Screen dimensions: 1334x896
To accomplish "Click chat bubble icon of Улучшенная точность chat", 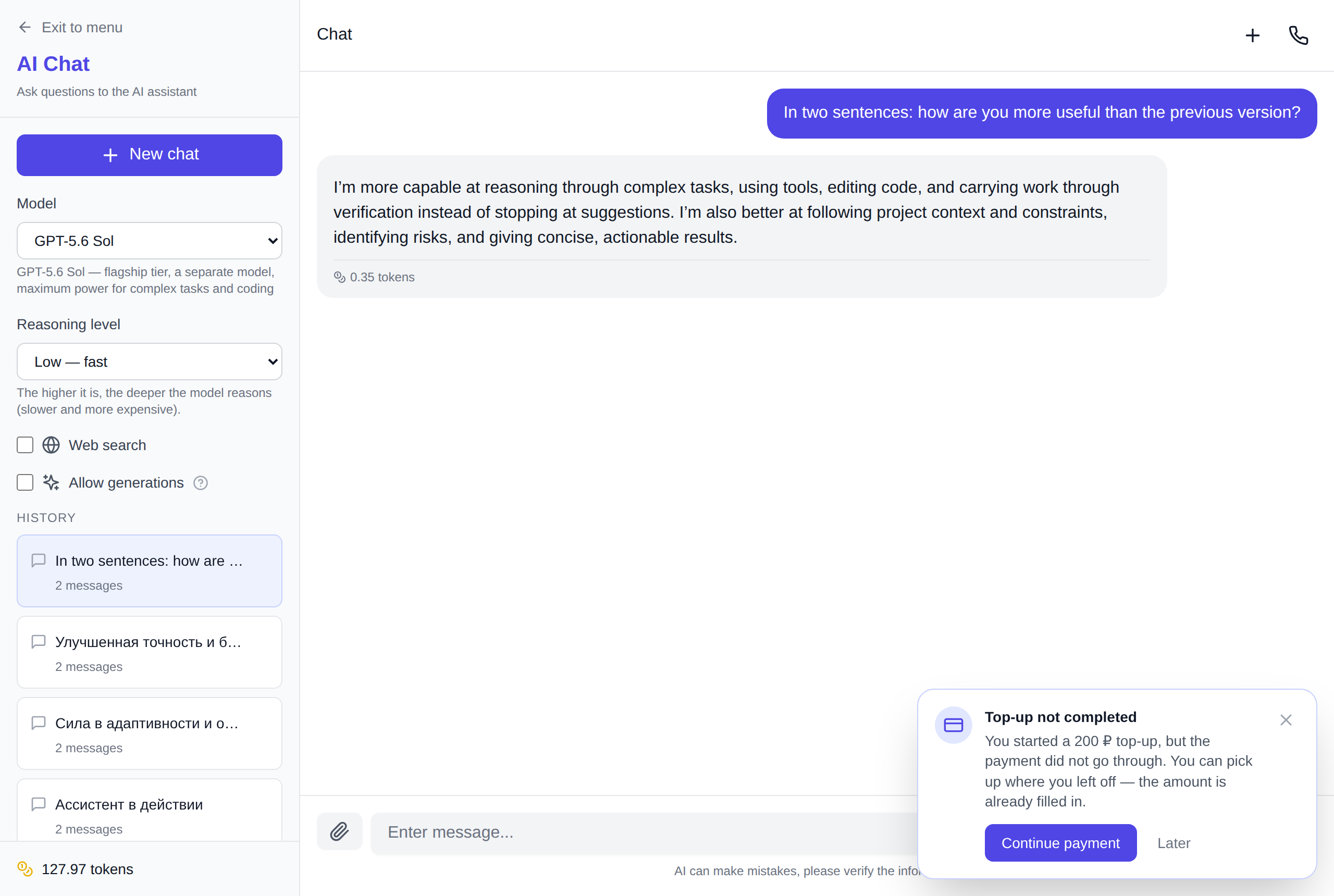I will point(38,642).
